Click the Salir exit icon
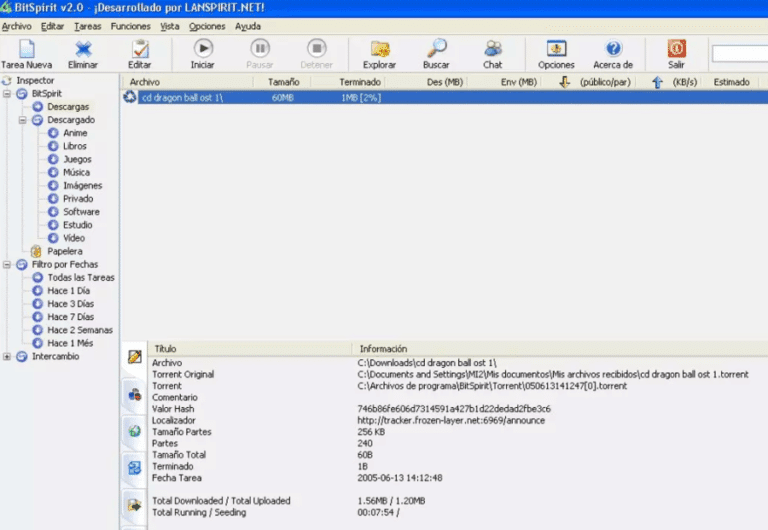Image resolution: width=768 pixels, height=530 pixels. pyautogui.click(x=676, y=48)
